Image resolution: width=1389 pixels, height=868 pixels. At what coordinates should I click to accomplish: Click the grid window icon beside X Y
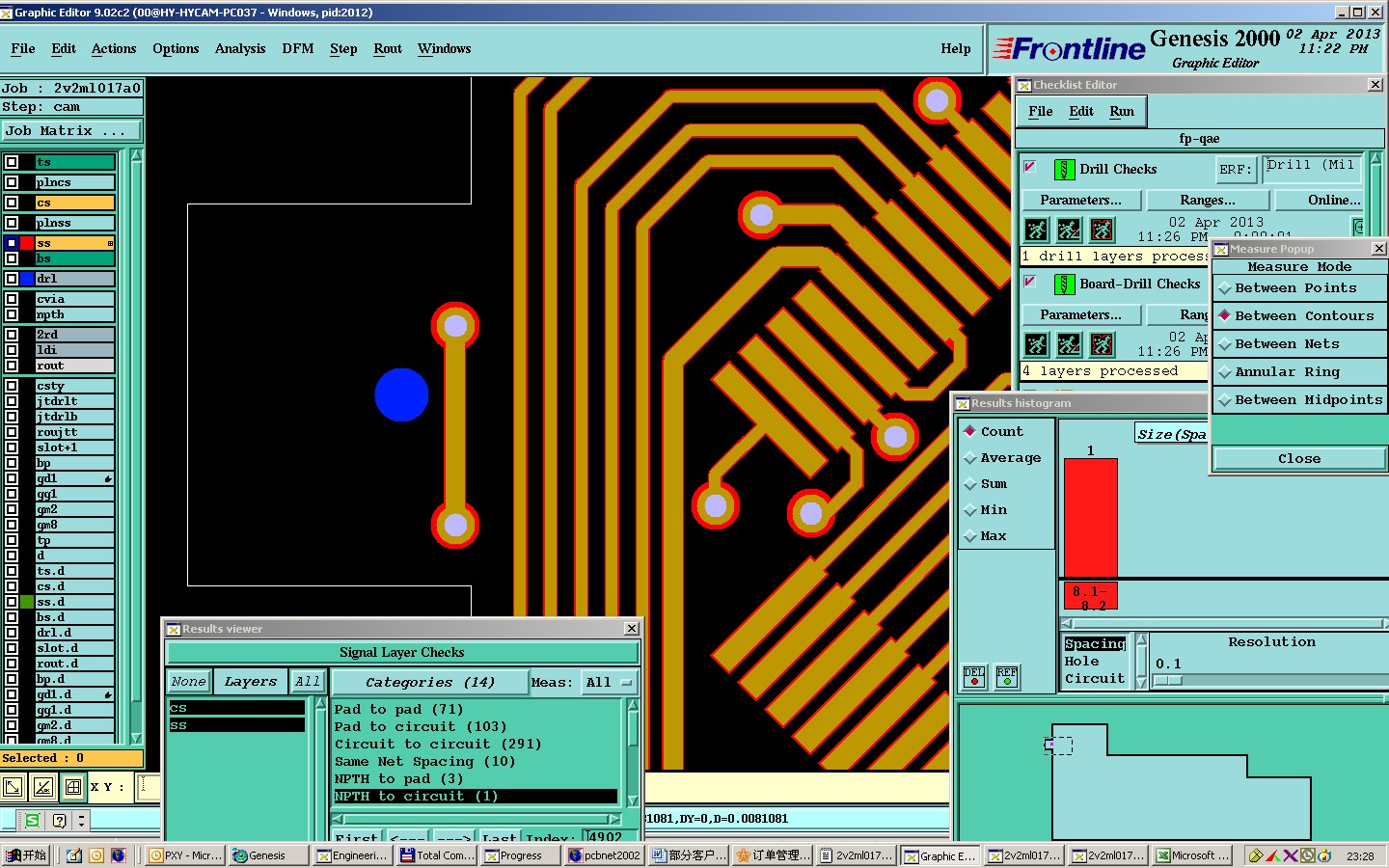coord(73,787)
